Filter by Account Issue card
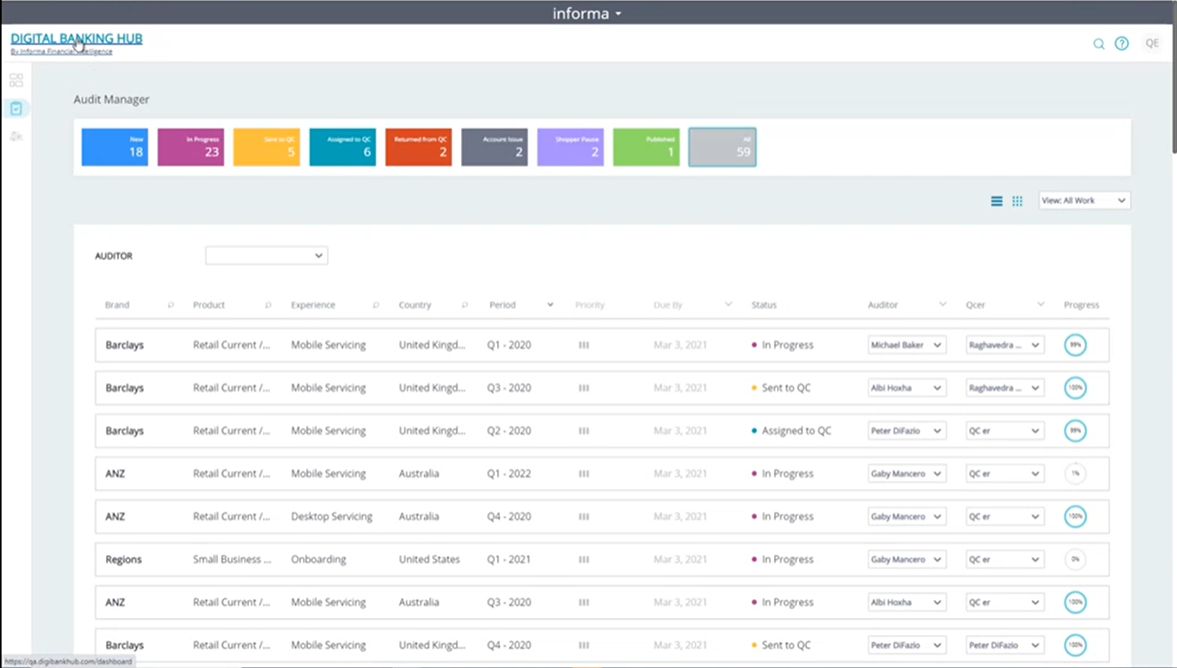 pyautogui.click(x=494, y=147)
